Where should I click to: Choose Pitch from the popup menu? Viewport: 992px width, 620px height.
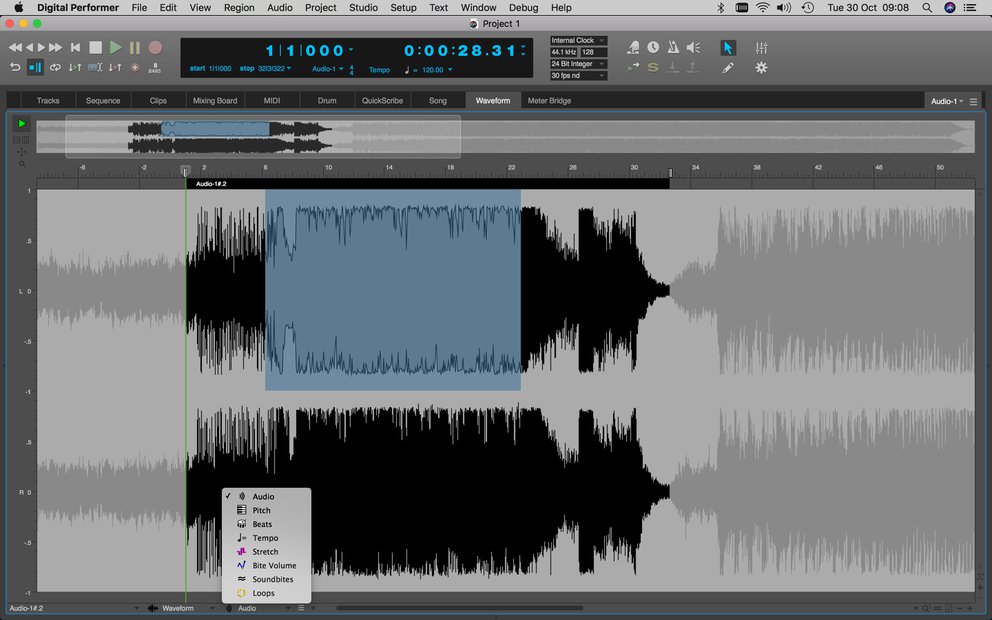[x=261, y=510]
